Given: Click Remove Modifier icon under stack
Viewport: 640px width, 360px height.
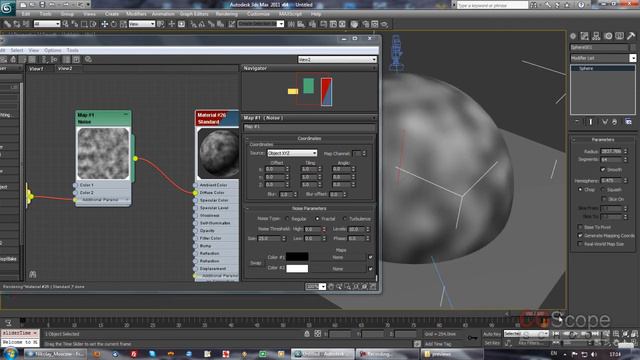Looking at the screenshot, I should pos(615,122).
